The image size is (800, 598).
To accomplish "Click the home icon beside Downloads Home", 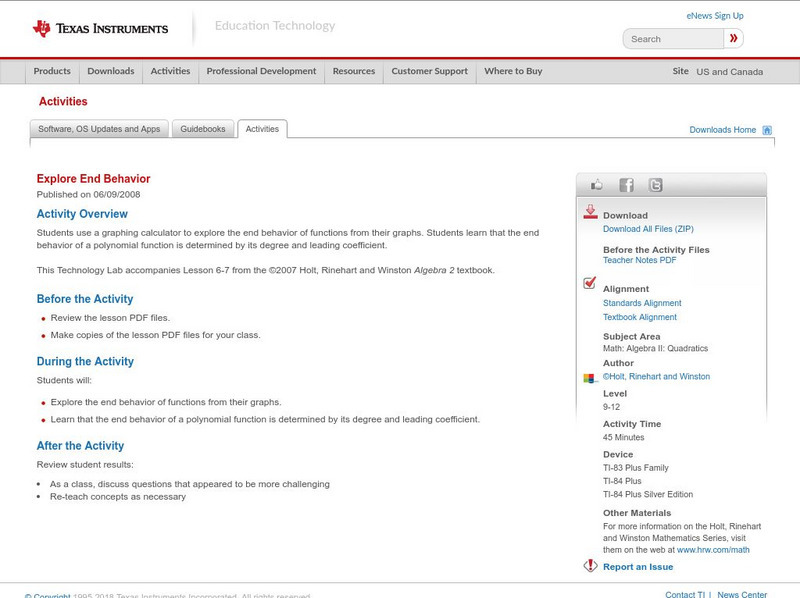I will 767,130.
